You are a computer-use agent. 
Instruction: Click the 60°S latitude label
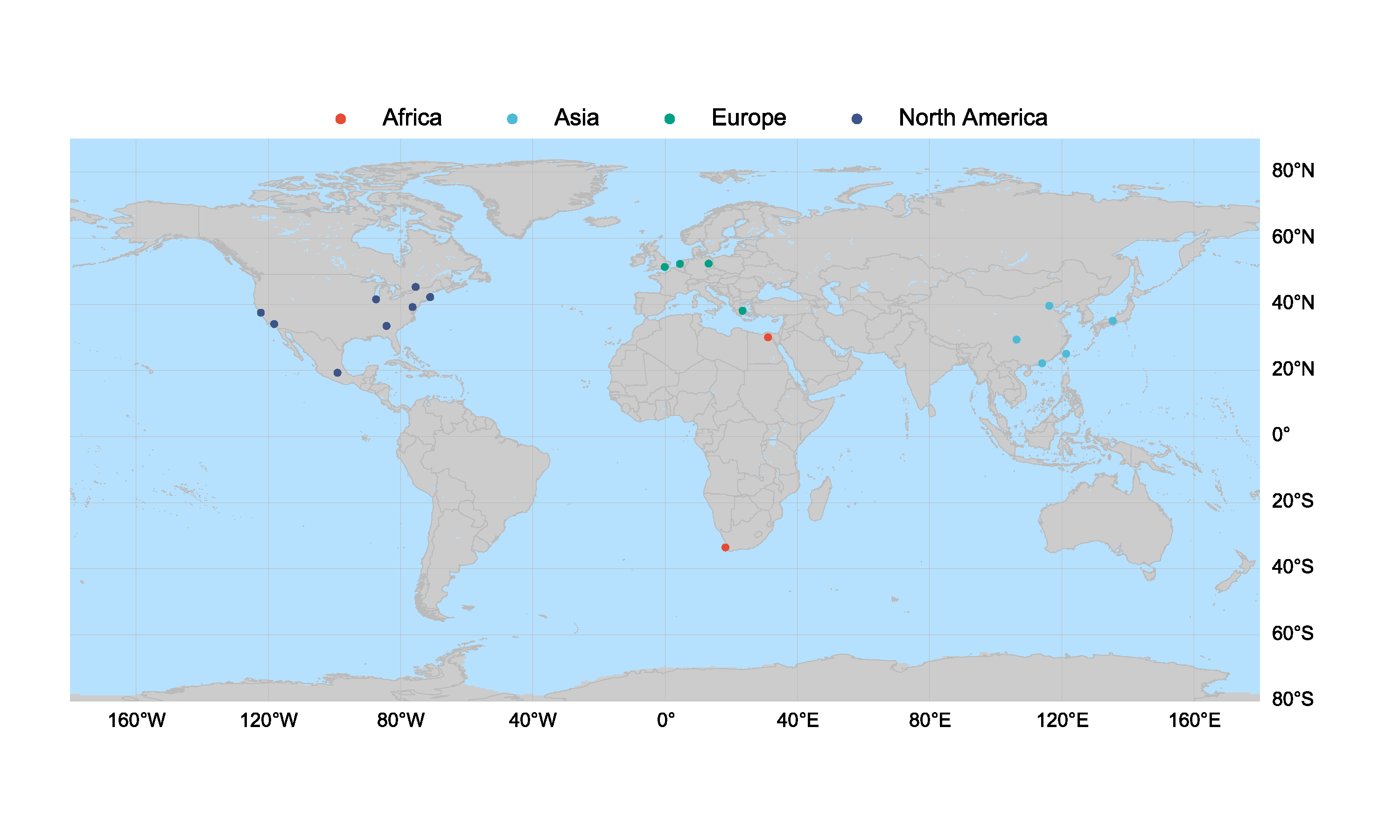click(x=1293, y=633)
